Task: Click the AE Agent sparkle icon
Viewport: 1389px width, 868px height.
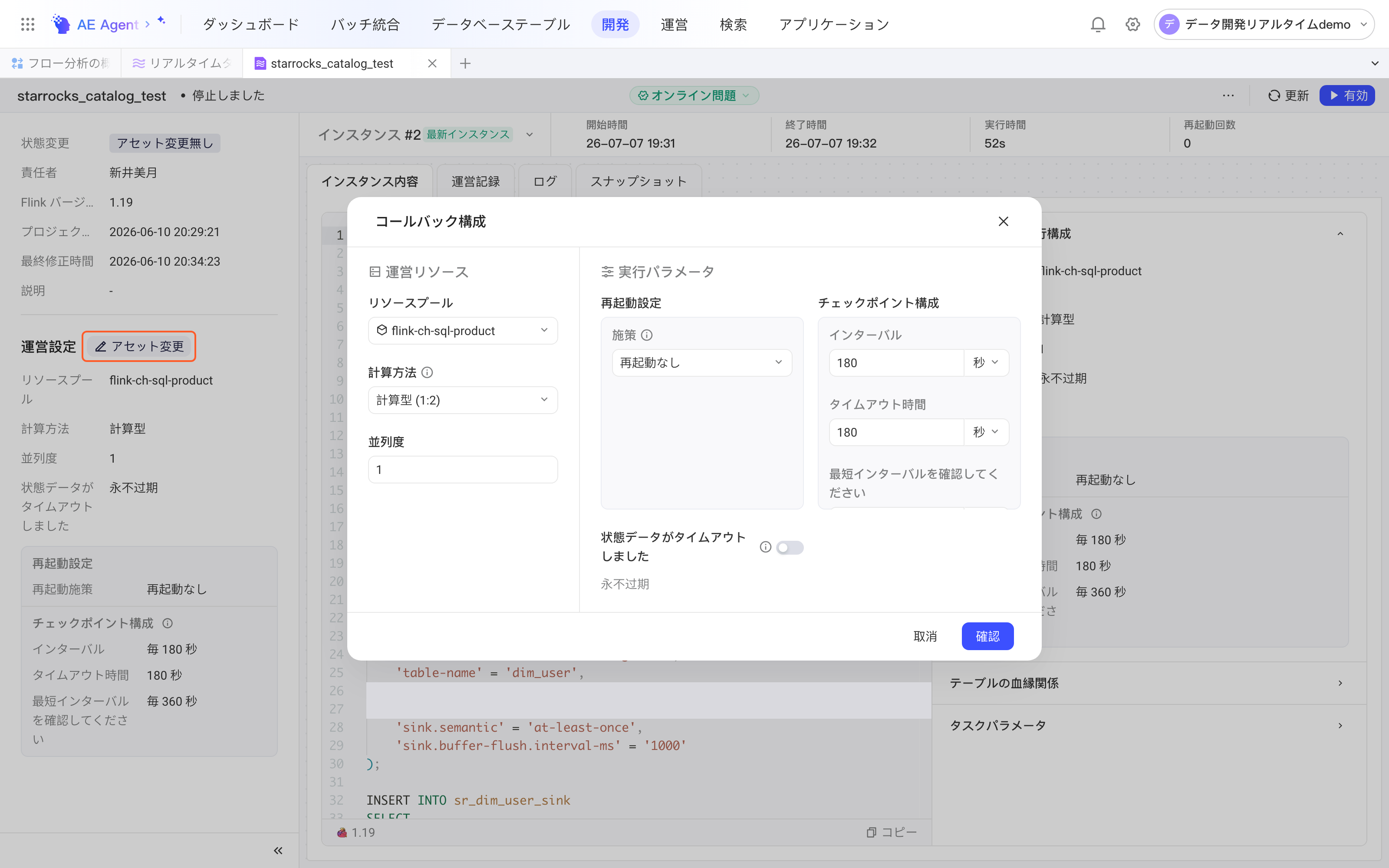Action: tap(161, 21)
